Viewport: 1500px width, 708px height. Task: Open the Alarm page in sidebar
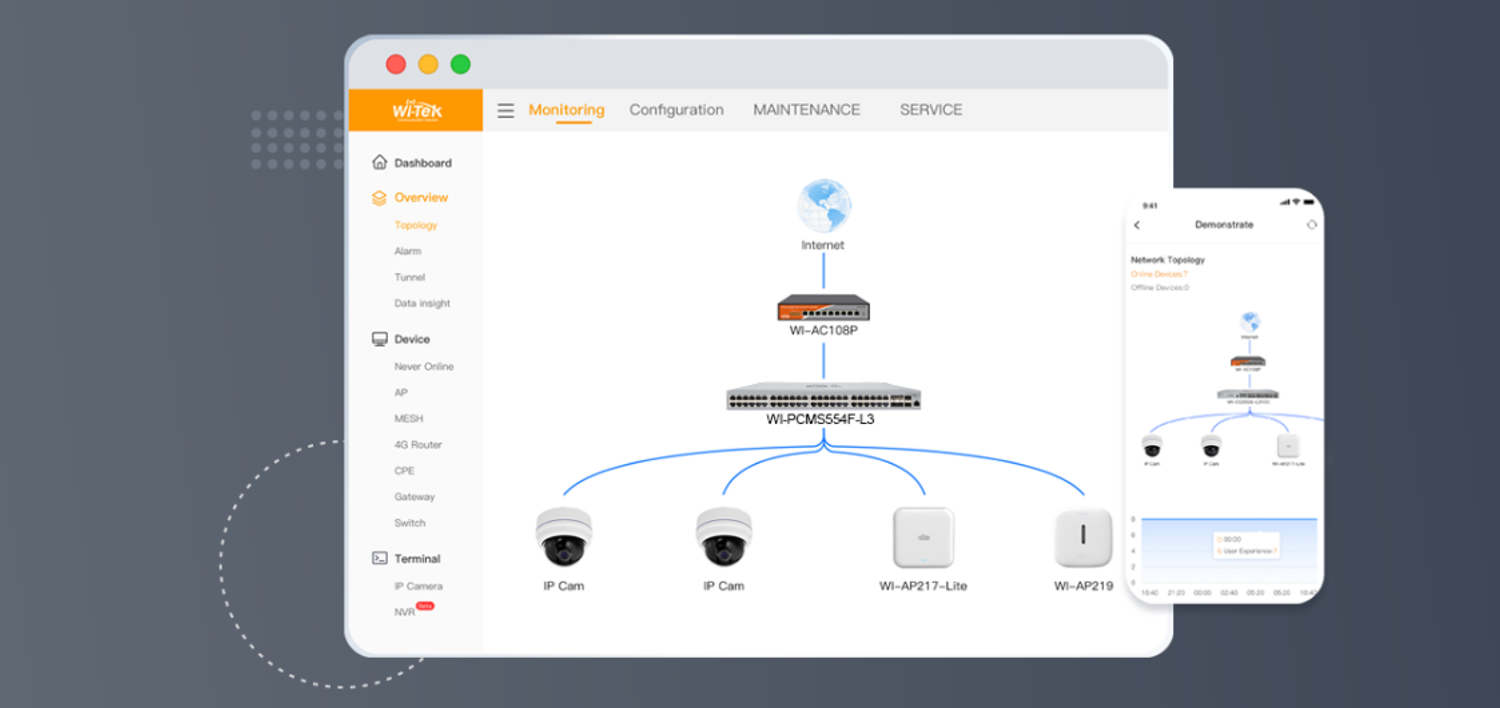(407, 251)
